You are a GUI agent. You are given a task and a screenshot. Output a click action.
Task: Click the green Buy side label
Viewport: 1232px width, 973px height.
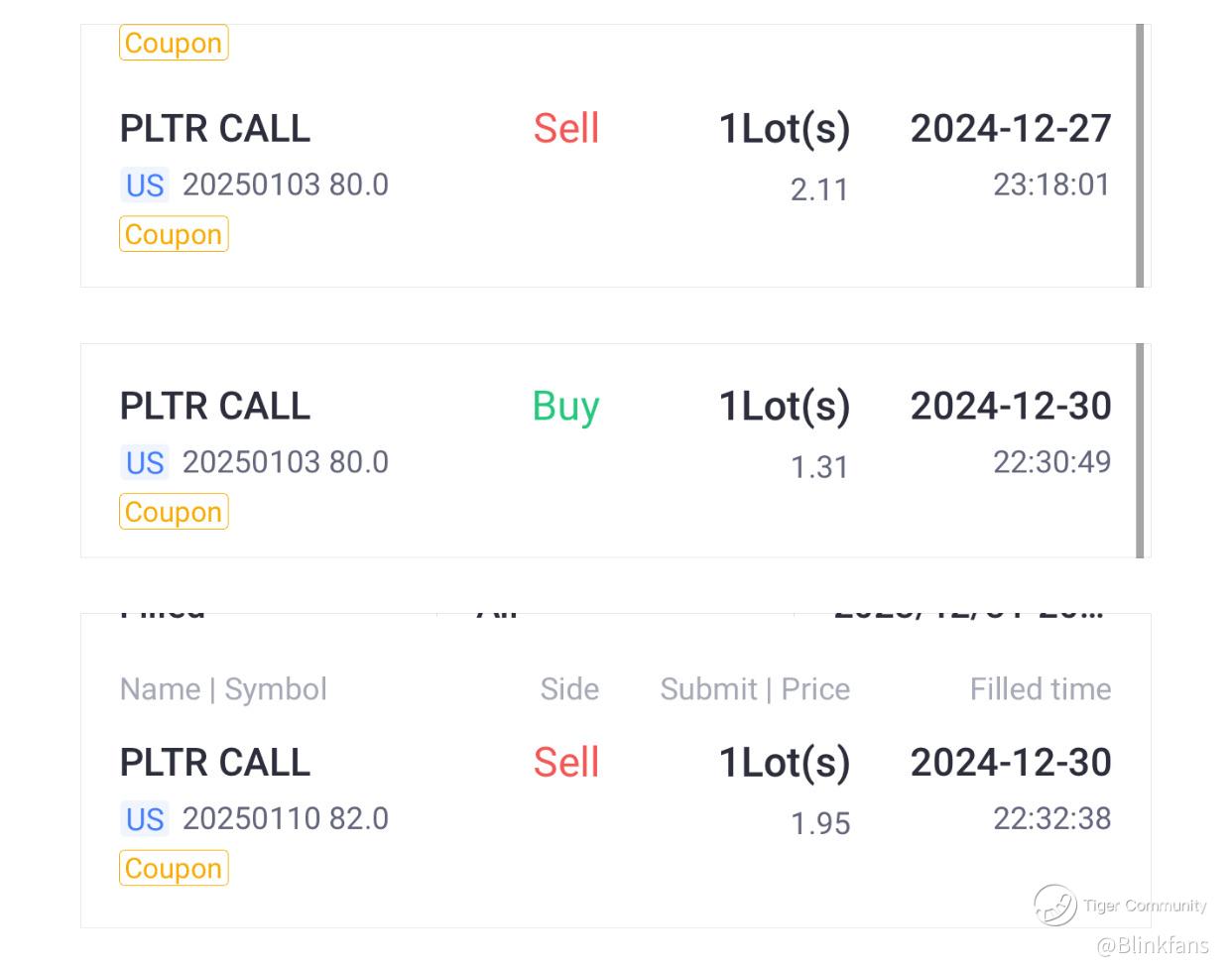click(565, 407)
